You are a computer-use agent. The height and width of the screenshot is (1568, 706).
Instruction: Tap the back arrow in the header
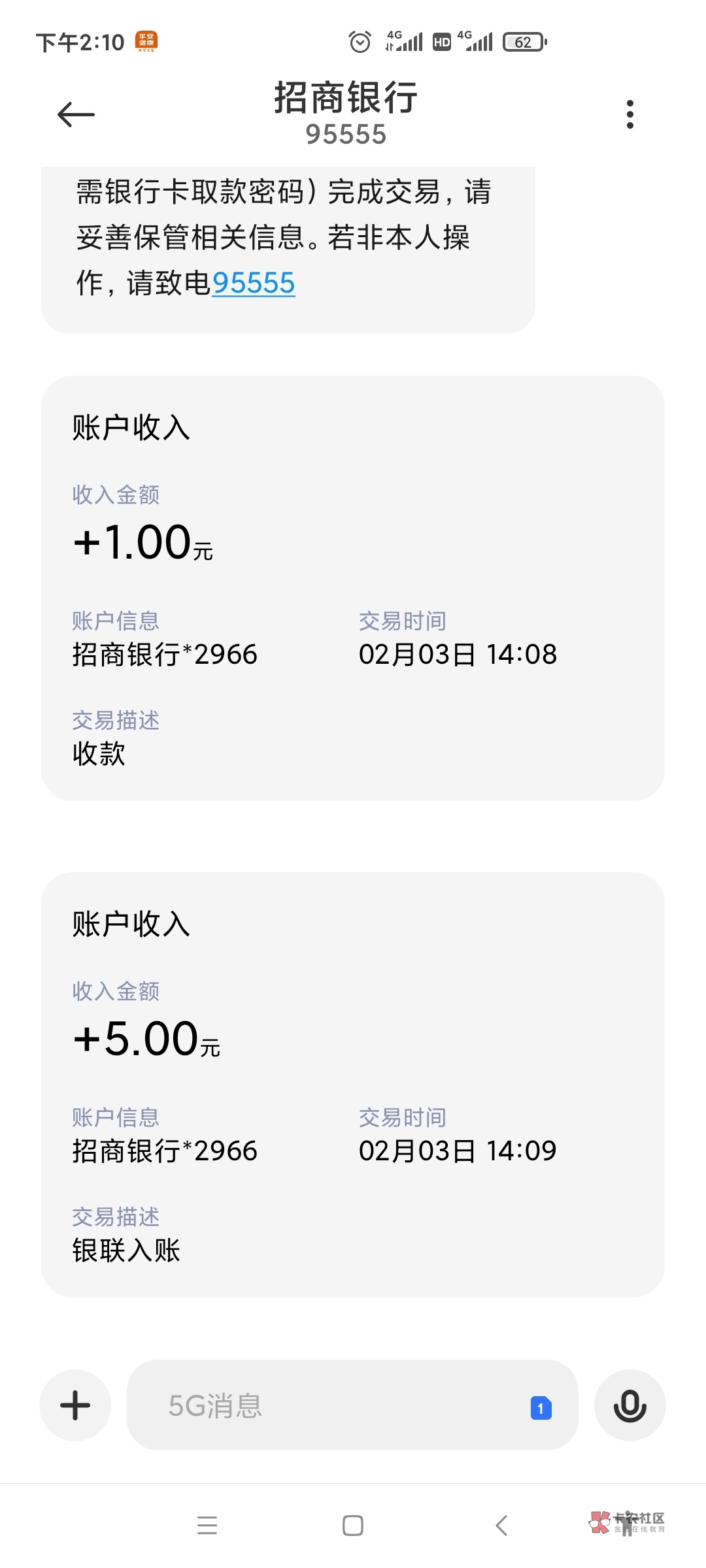[76, 115]
